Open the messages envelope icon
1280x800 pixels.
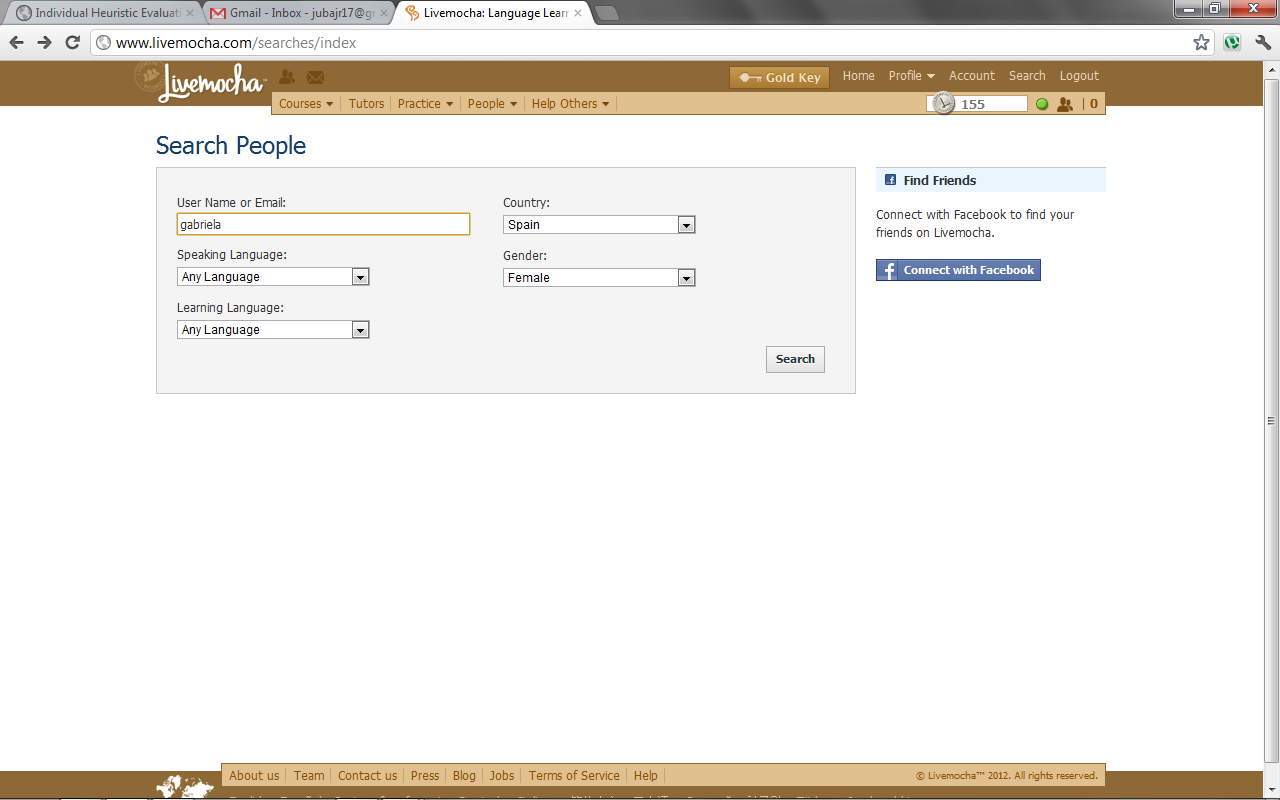point(315,77)
